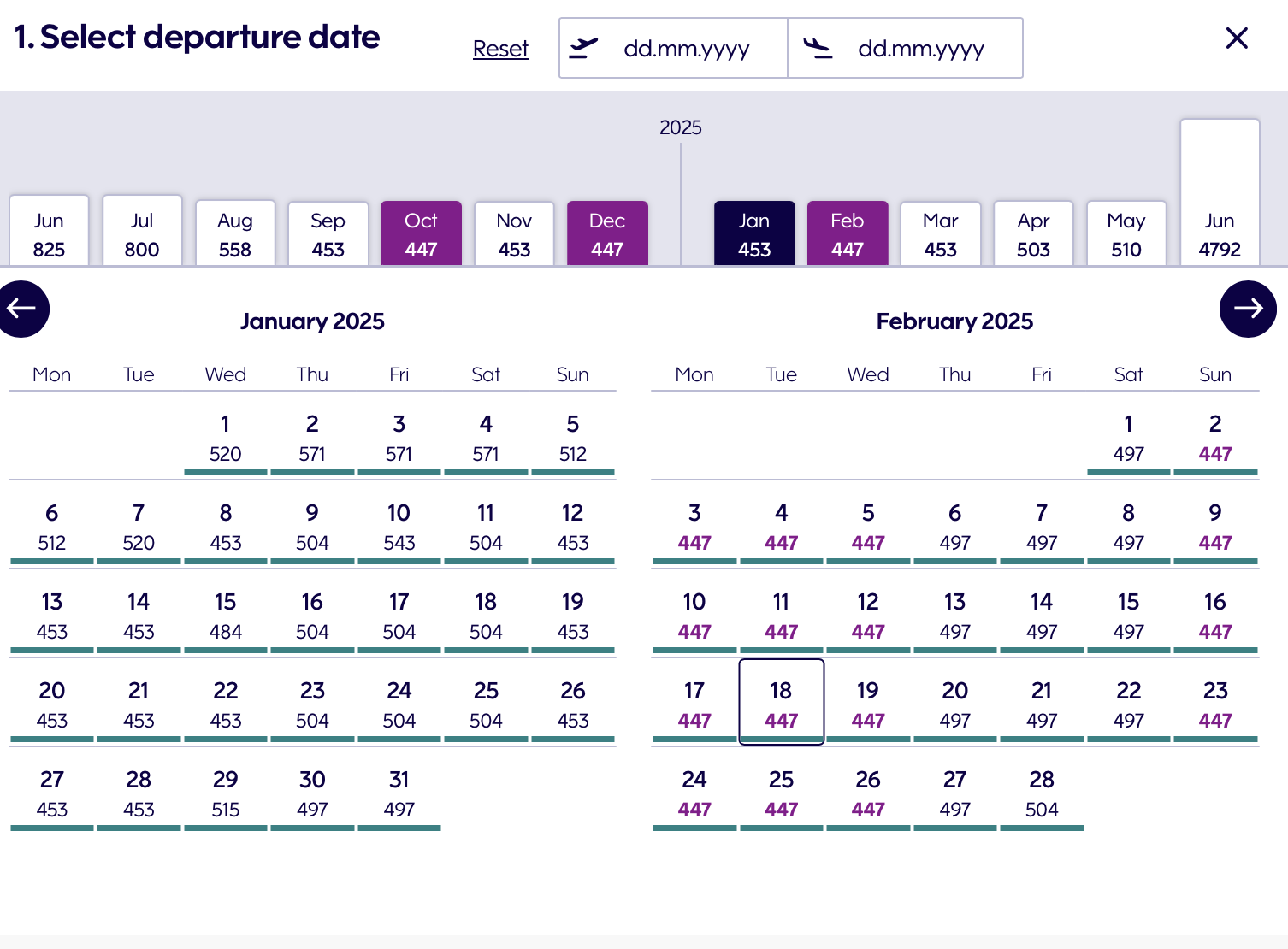Click the previous month arrow button
The width and height of the screenshot is (1288, 949).
(22, 309)
